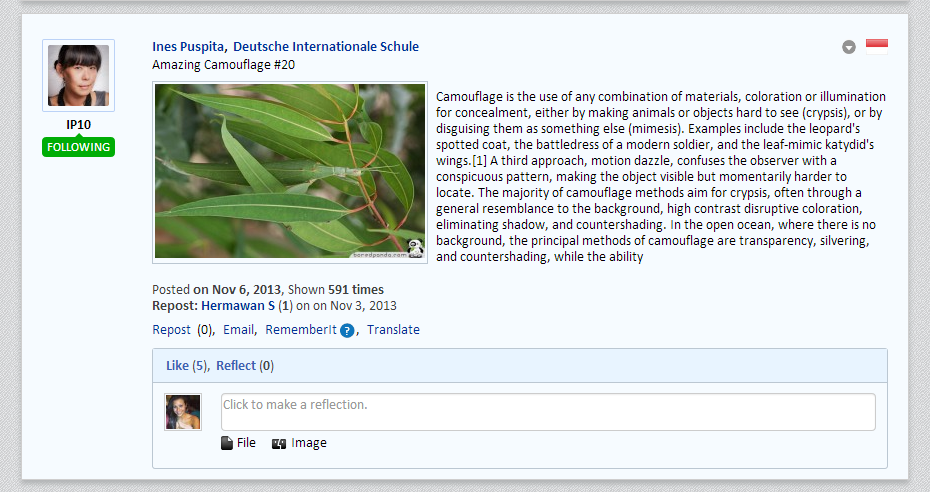Open the post options dropdown arrow
Image resolution: width=930 pixels, height=492 pixels.
[x=849, y=47]
